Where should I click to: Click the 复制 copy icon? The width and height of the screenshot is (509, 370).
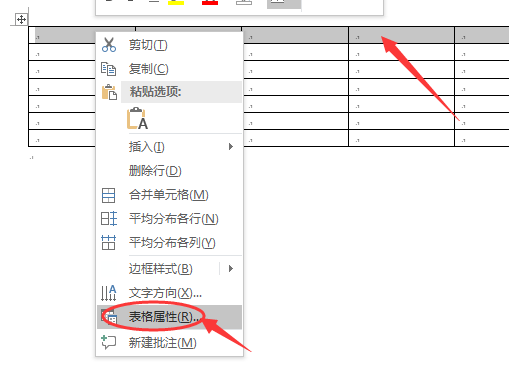tap(109, 69)
